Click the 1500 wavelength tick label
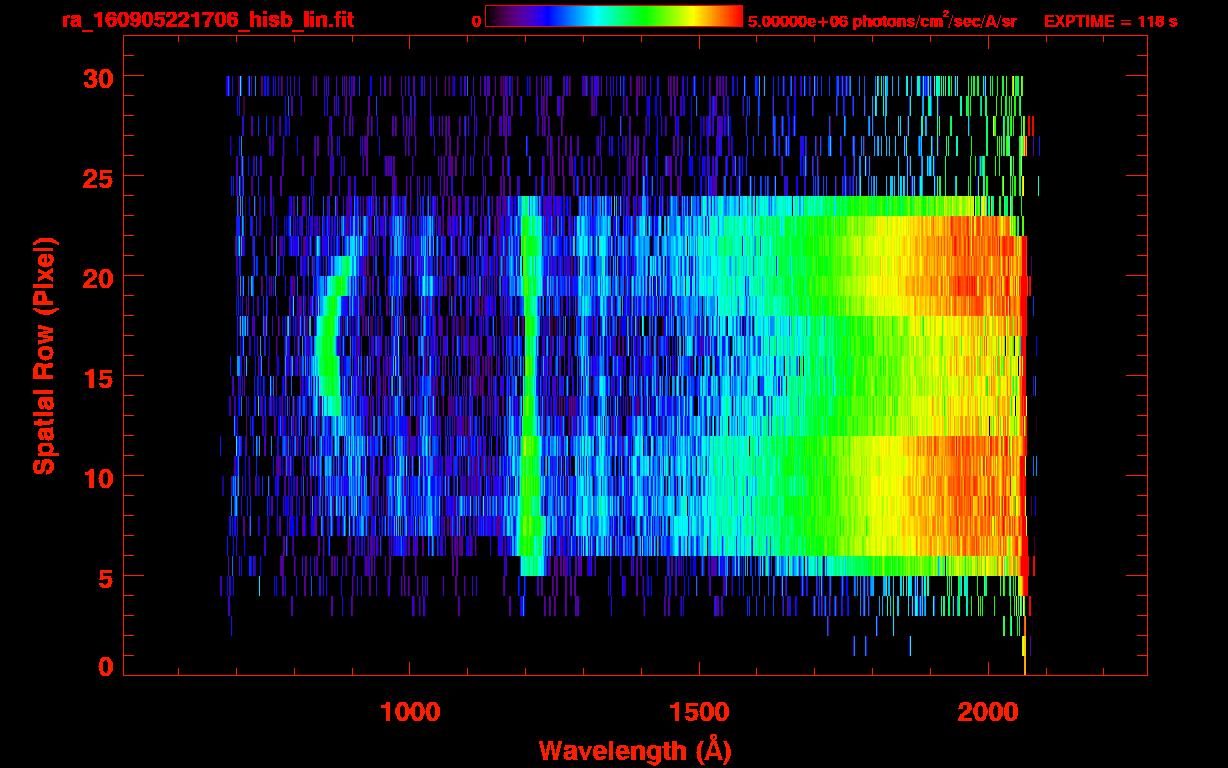This screenshot has height=768, width=1228. 698,712
